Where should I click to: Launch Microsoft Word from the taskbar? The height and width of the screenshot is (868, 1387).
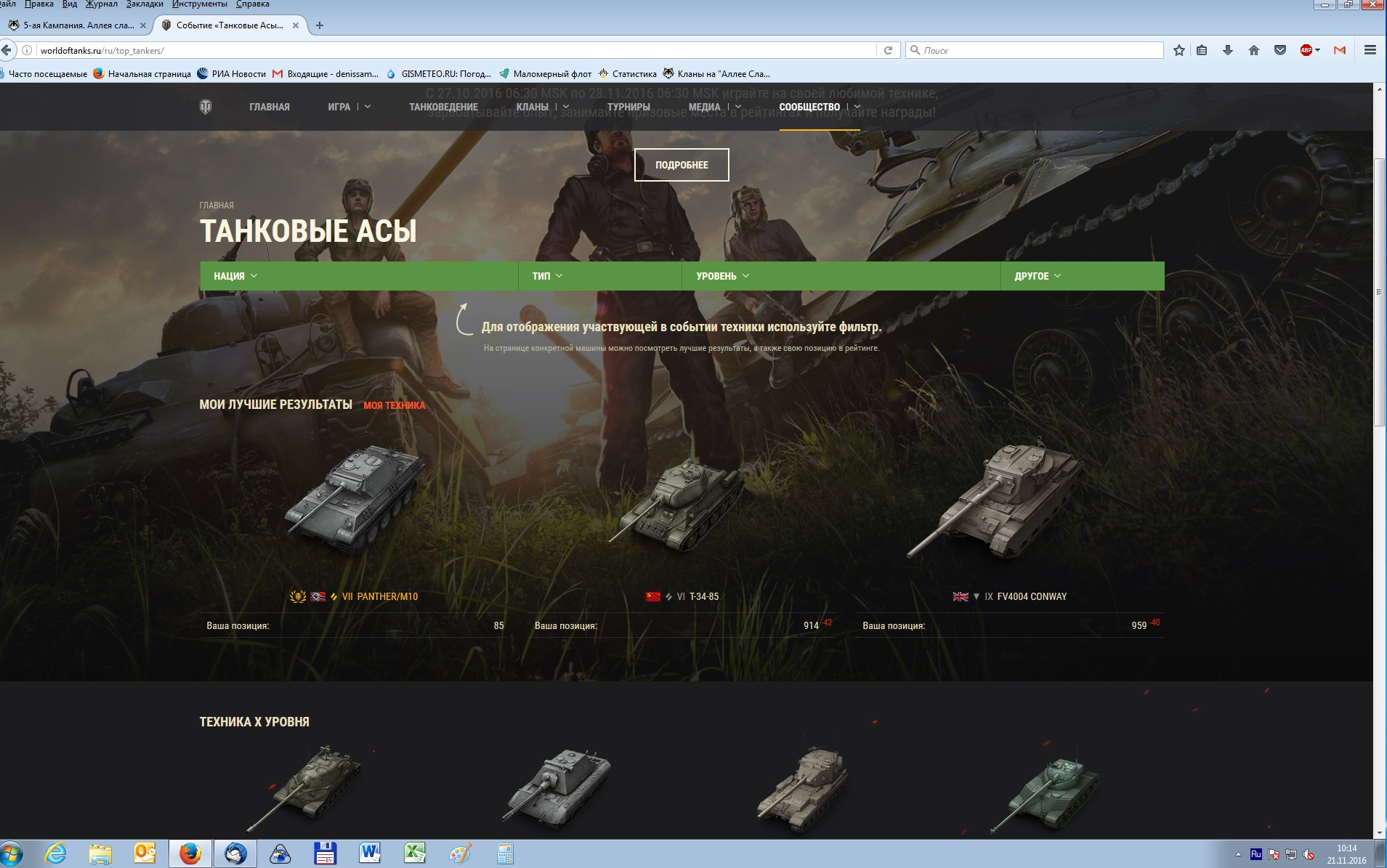[369, 853]
